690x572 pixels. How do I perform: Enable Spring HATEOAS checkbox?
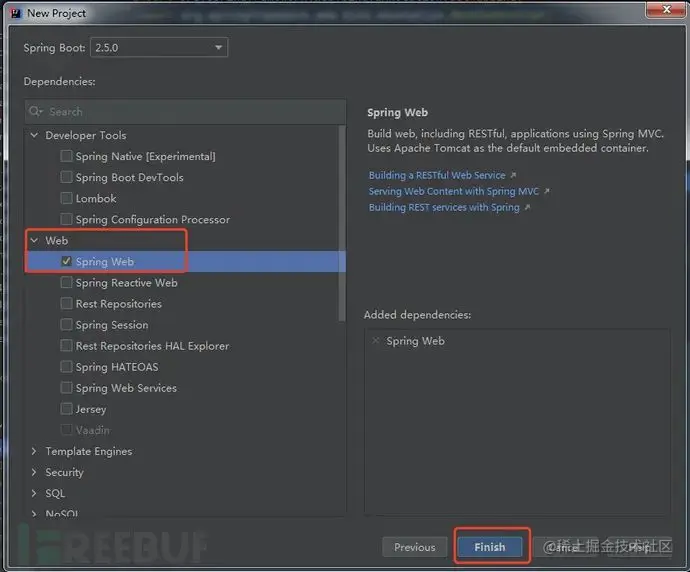point(66,367)
